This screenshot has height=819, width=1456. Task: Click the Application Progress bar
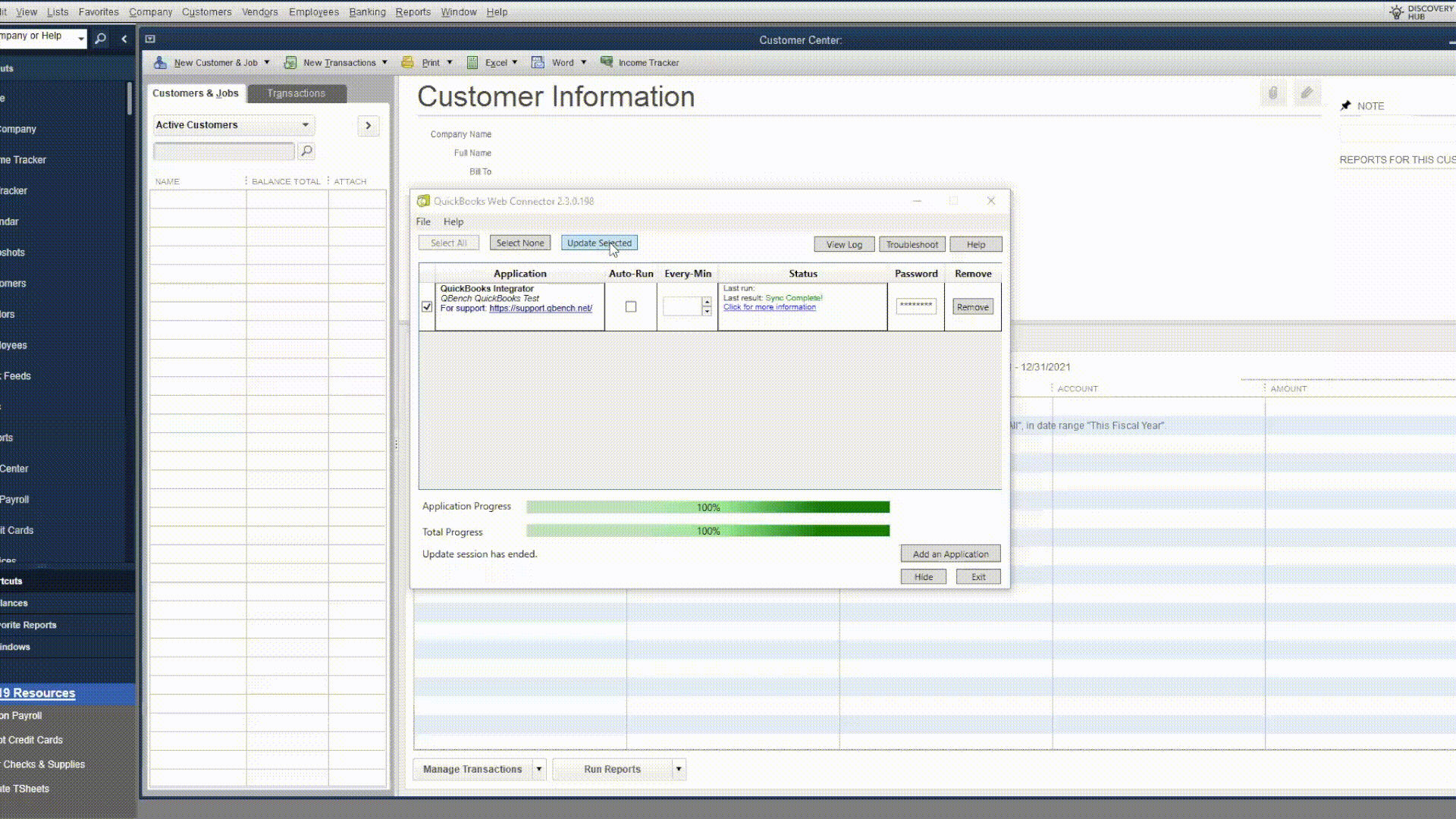click(708, 507)
